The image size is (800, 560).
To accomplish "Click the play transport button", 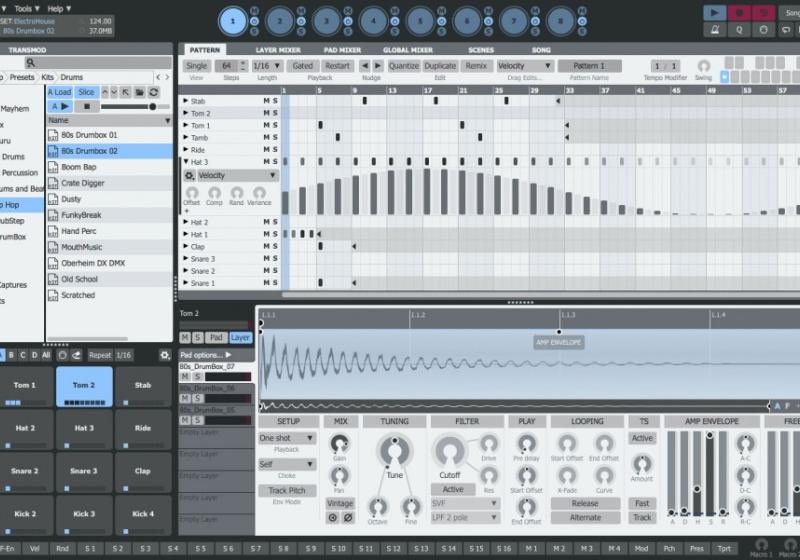I will 714,13.
